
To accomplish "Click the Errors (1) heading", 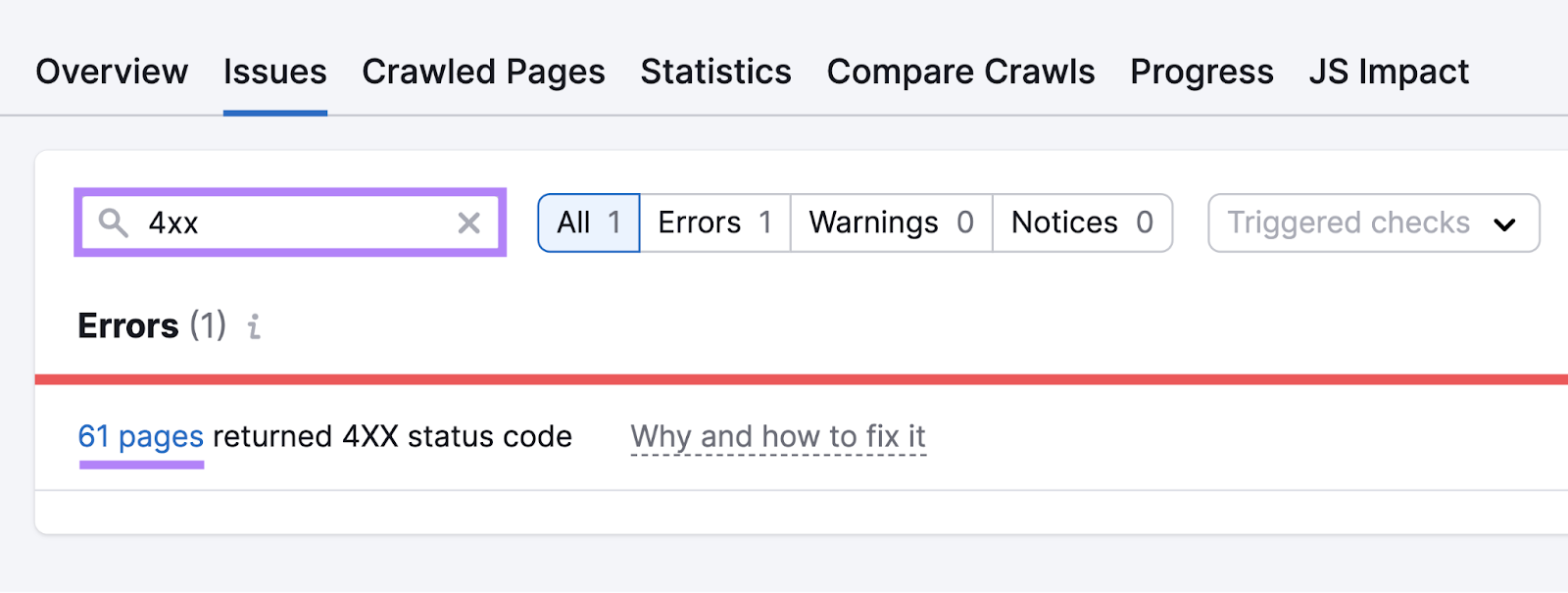I will tap(152, 325).
